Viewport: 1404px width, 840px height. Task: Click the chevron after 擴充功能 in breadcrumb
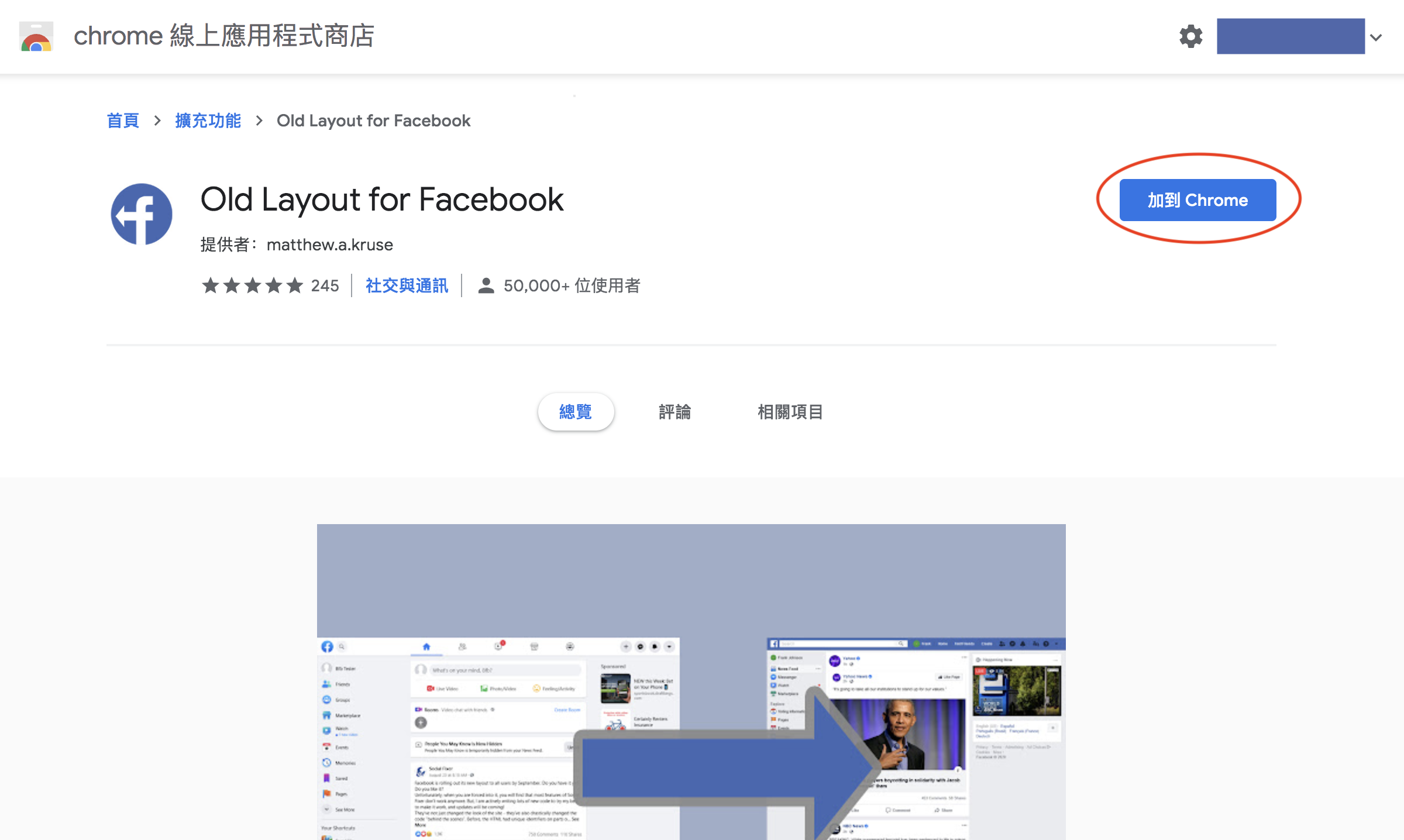259,121
